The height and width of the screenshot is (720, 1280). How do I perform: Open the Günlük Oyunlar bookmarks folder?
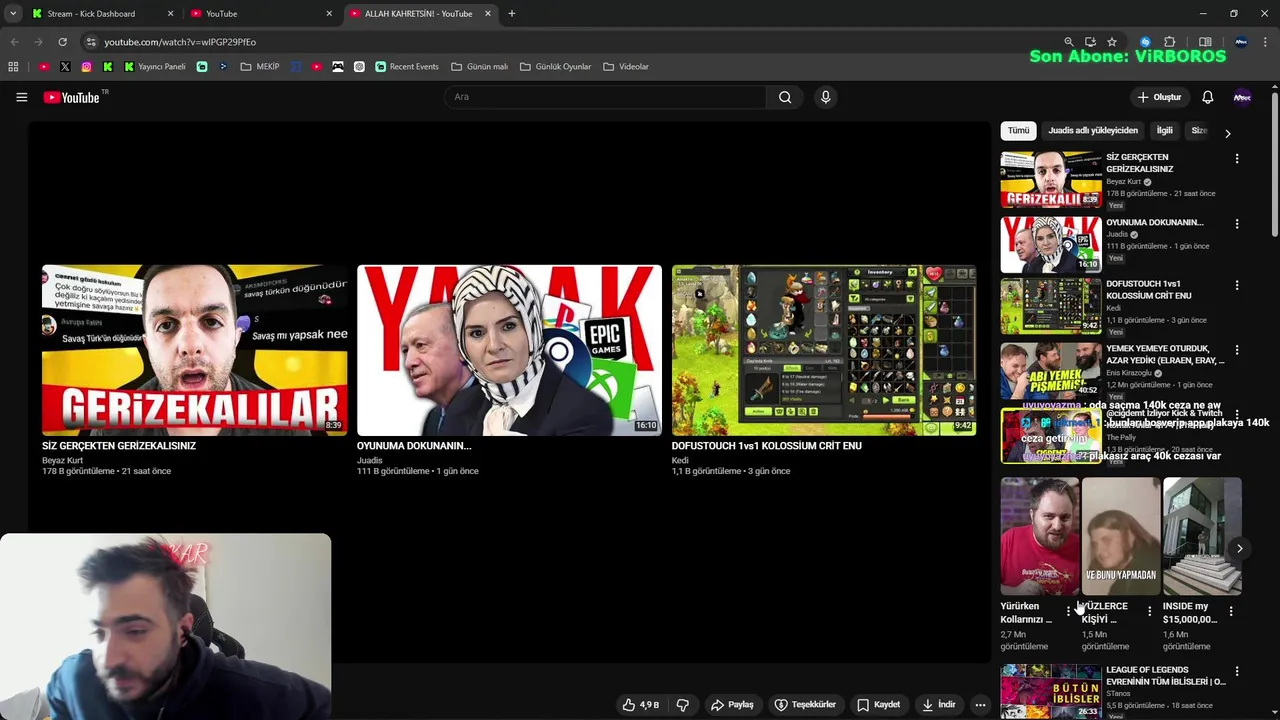pos(555,67)
